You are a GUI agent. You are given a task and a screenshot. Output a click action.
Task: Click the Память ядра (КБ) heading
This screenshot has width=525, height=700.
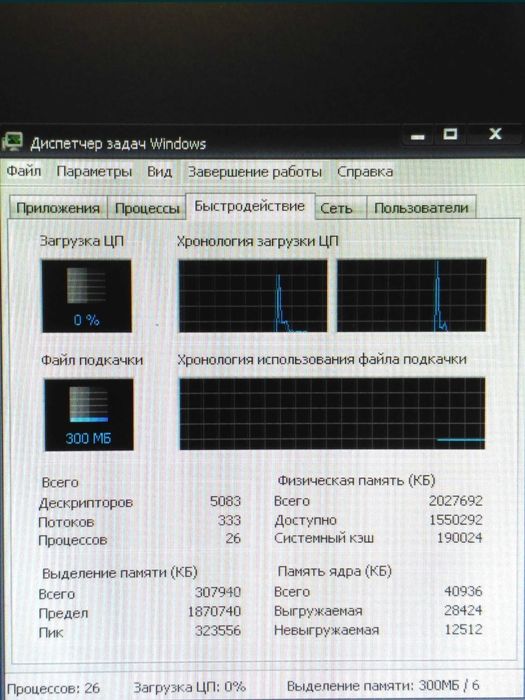pyautogui.click(x=334, y=571)
